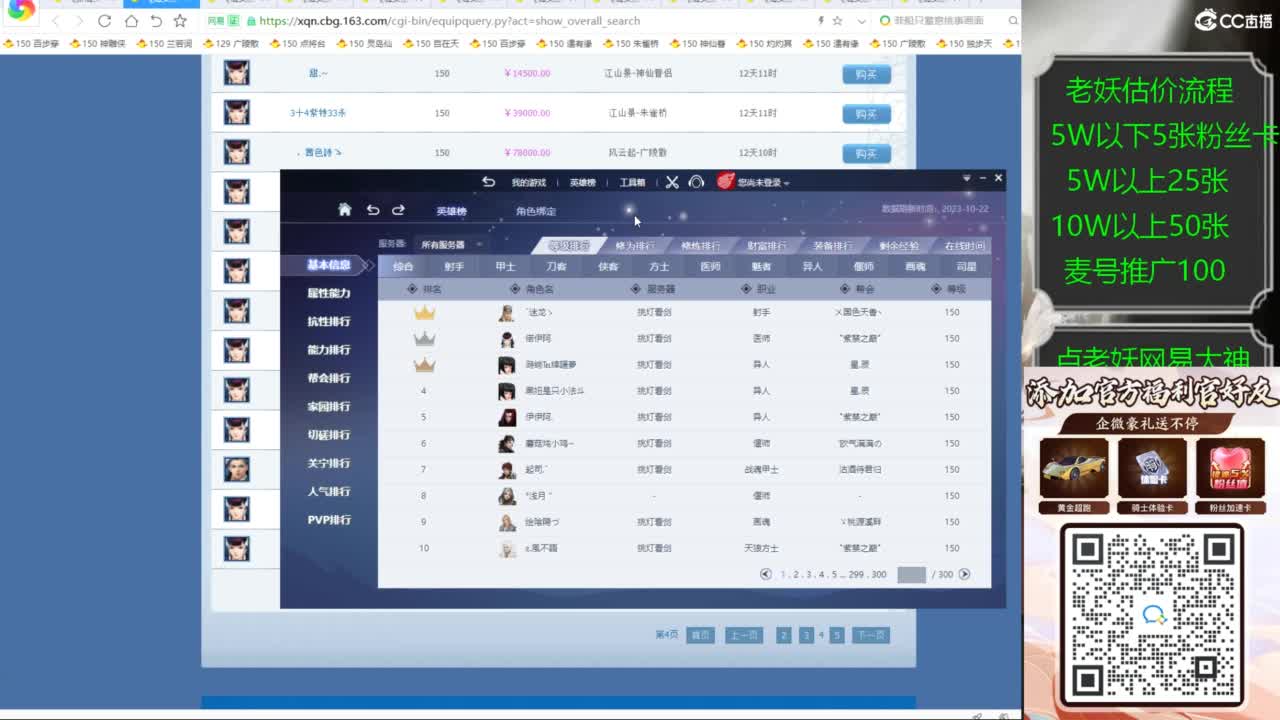The height and width of the screenshot is (720, 1280).
Task: Filter ranking by 射手 class
Action: pyautogui.click(x=454, y=267)
